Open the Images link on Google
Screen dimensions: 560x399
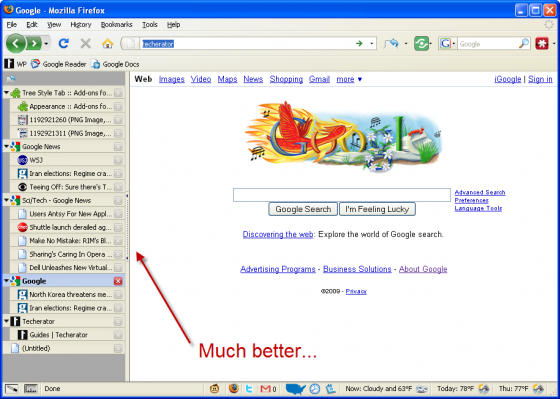pyautogui.click(x=172, y=79)
